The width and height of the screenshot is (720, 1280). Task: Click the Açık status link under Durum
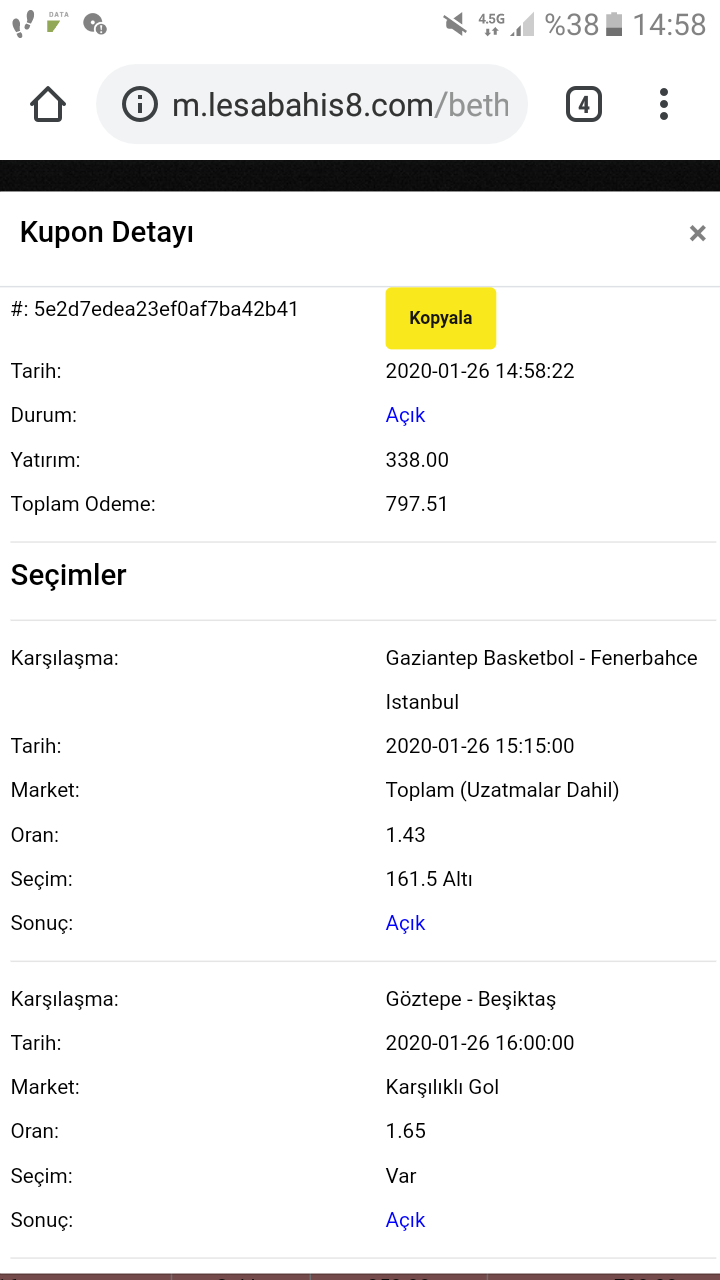(406, 415)
